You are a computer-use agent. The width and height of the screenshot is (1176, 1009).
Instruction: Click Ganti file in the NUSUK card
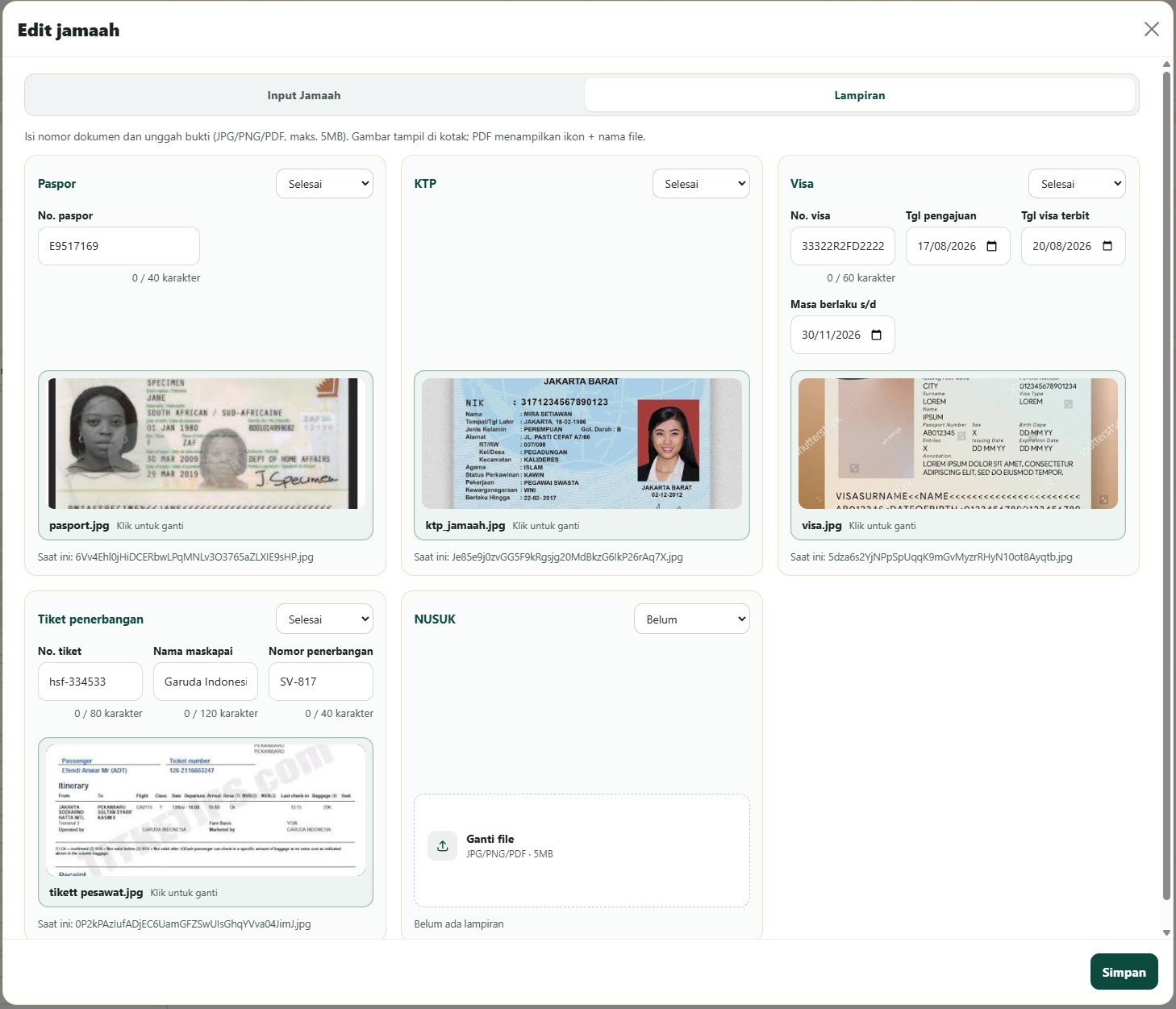point(490,839)
